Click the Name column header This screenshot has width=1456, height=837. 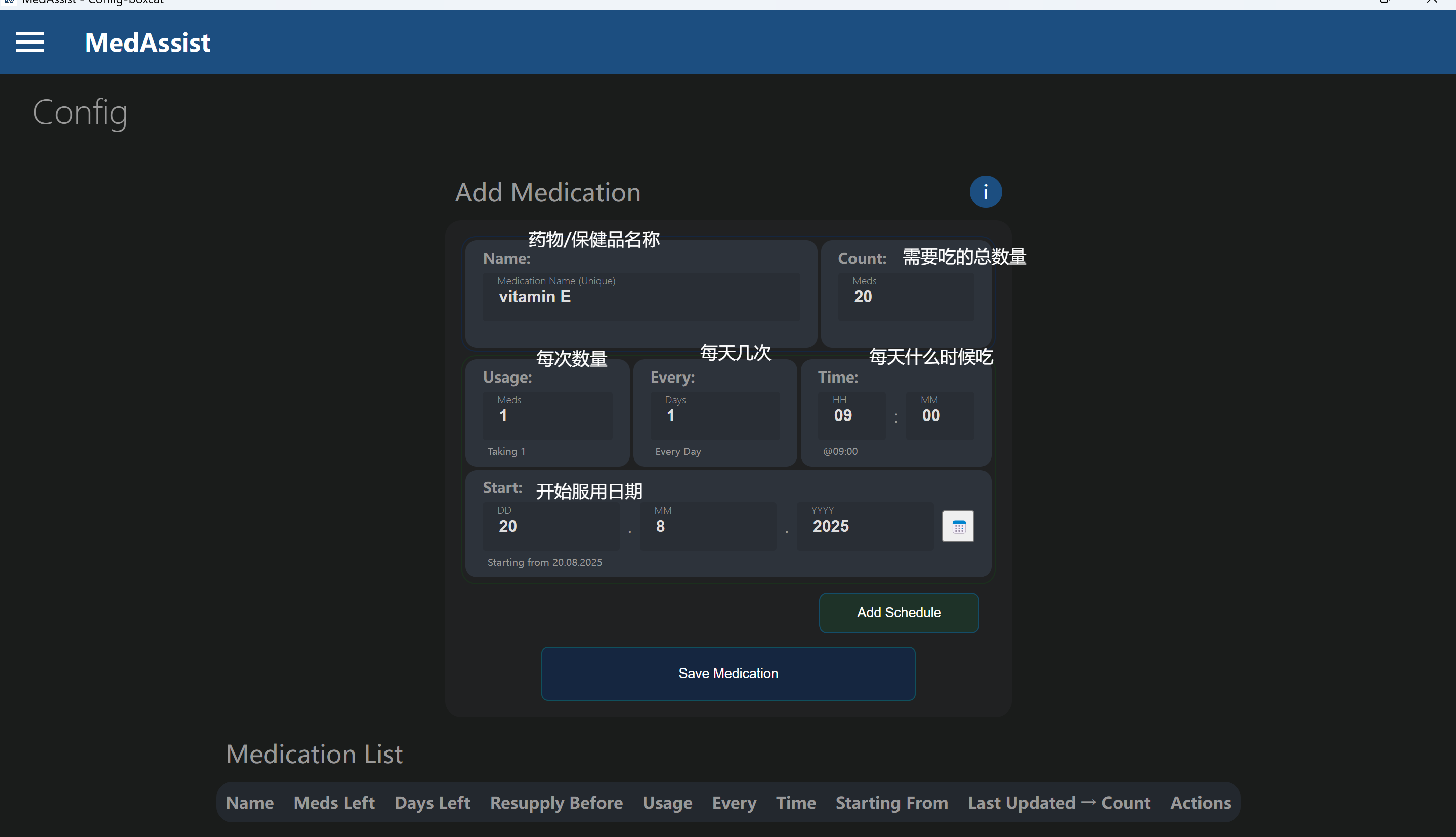coord(250,803)
